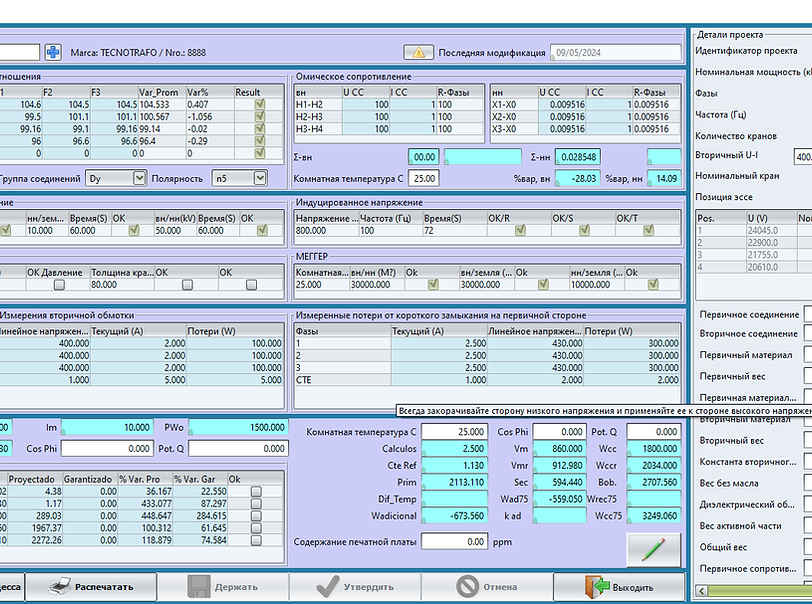
Task: Click the Содержание печатной платы ppm field
Action: [454, 542]
